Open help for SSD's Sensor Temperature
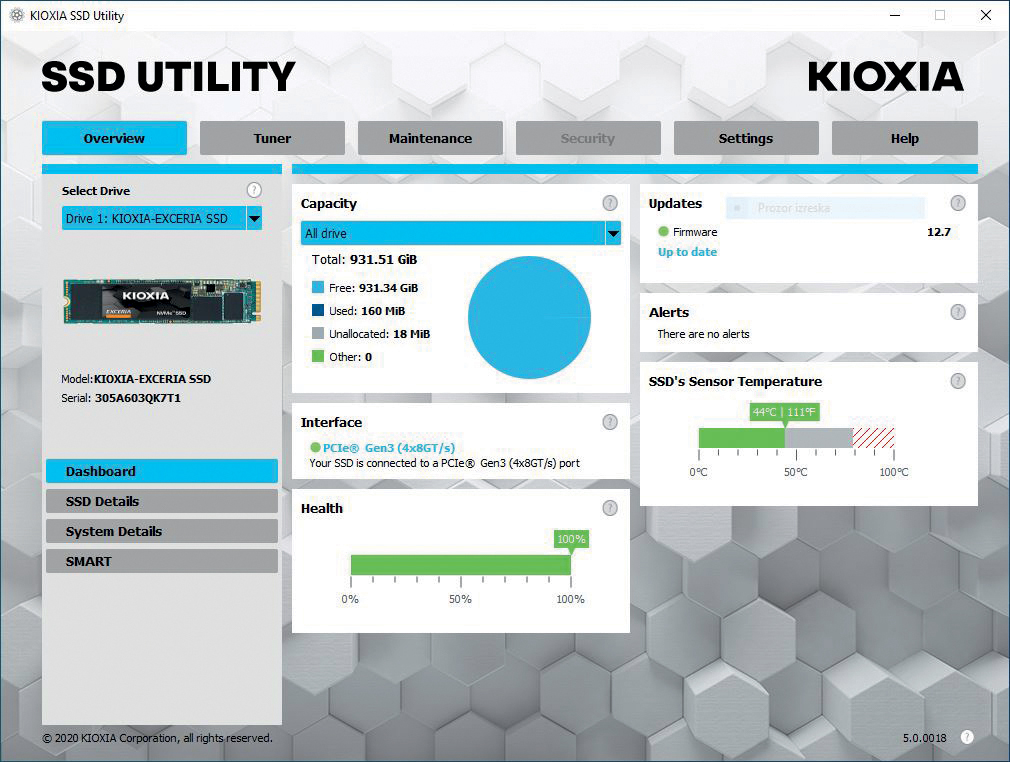The width and height of the screenshot is (1010, 762). pyautogui.click(x=958, y=381)
